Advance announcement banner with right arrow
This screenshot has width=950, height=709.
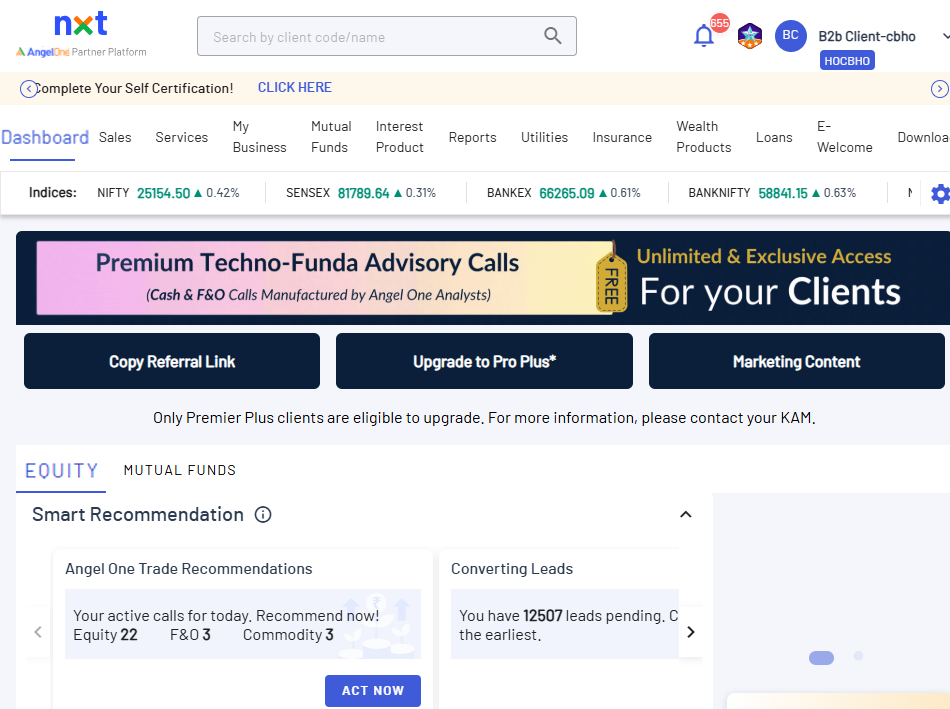(939, 89)
